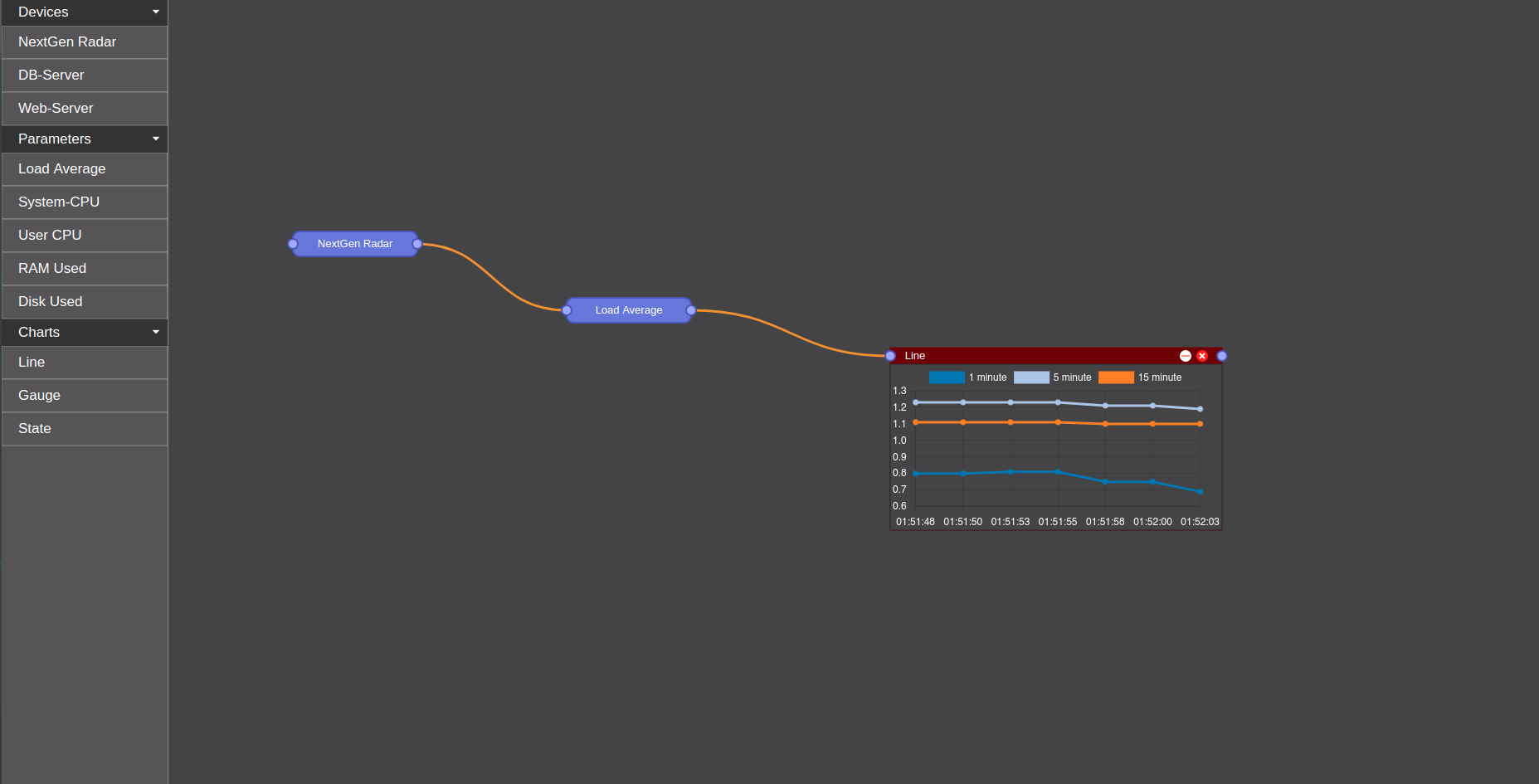The width and height of the screenshot is (1539, 784).
Task: Click the Line chart output port
Action: (1222, 356)
